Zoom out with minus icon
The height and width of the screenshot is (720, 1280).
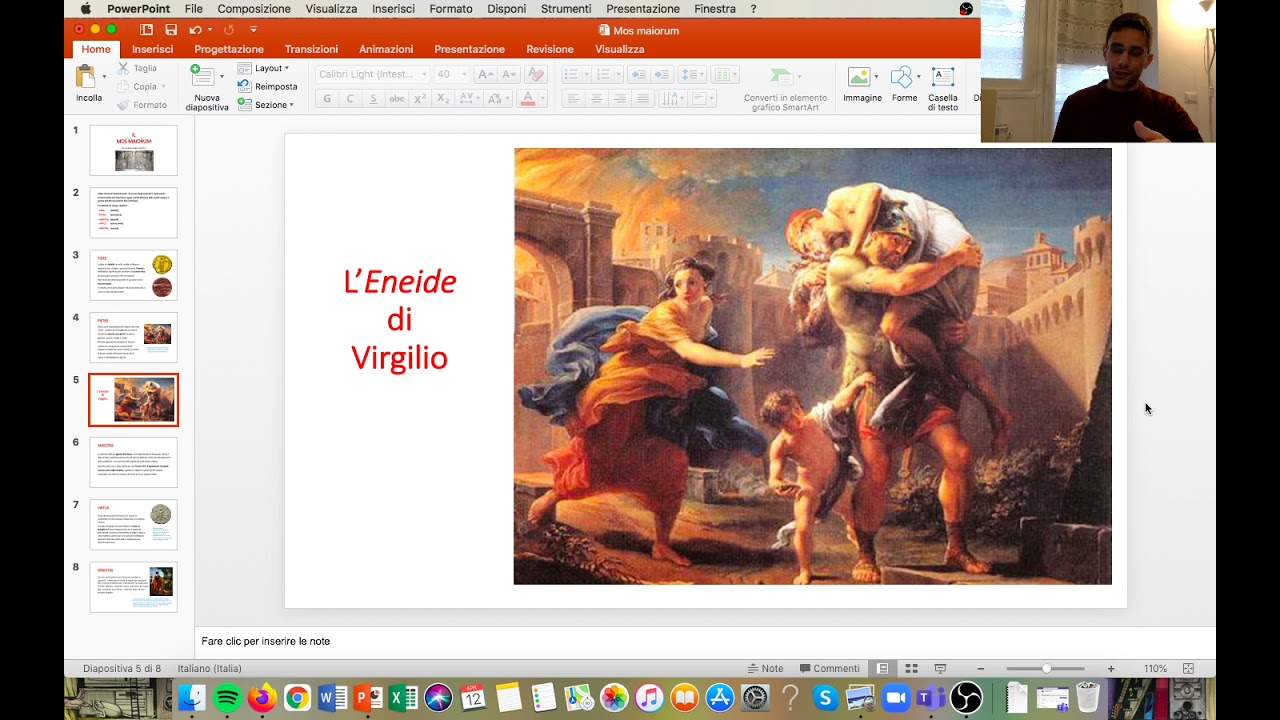981,669
